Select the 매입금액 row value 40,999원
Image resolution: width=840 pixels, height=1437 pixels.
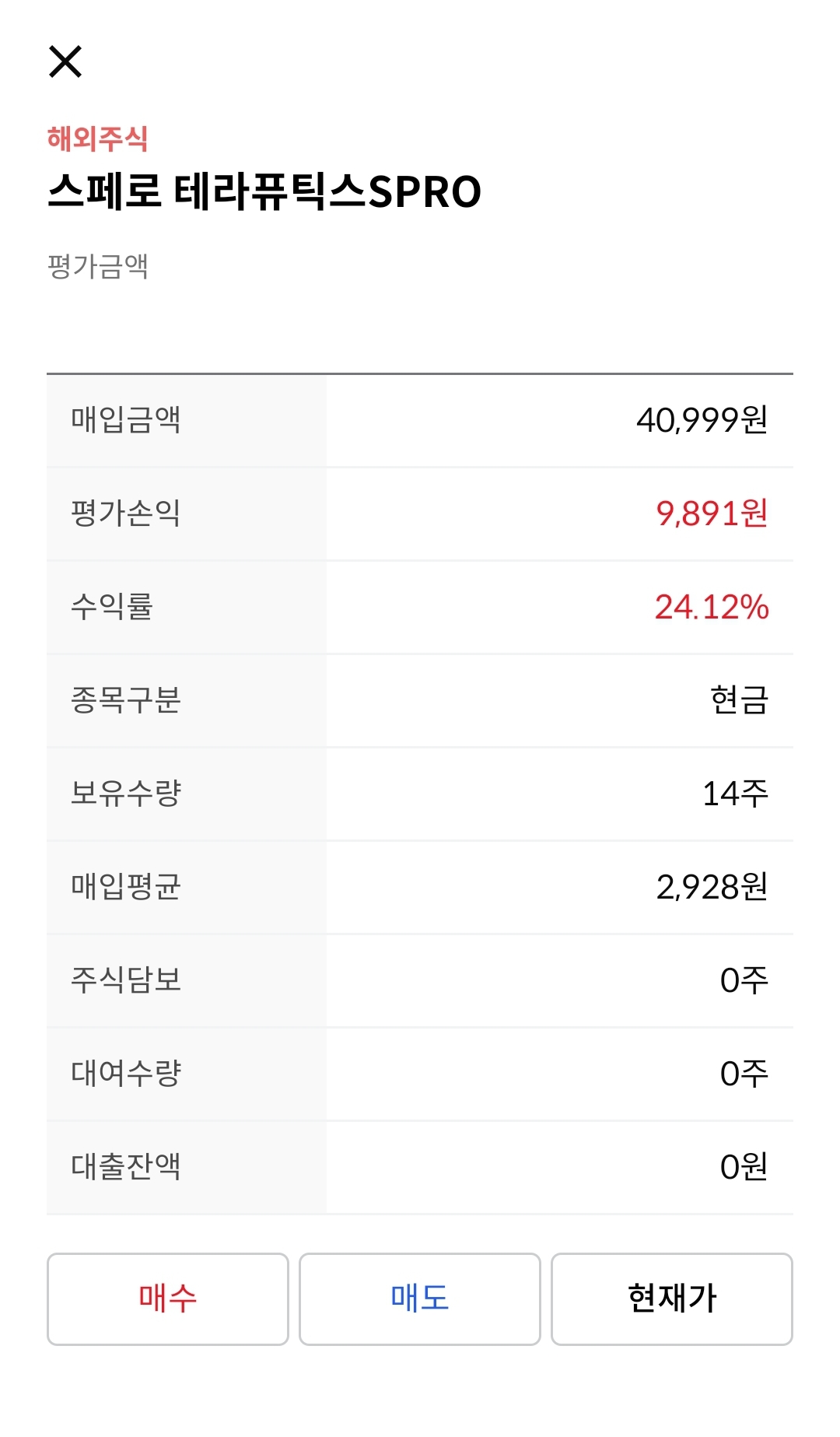click(702, 420)
